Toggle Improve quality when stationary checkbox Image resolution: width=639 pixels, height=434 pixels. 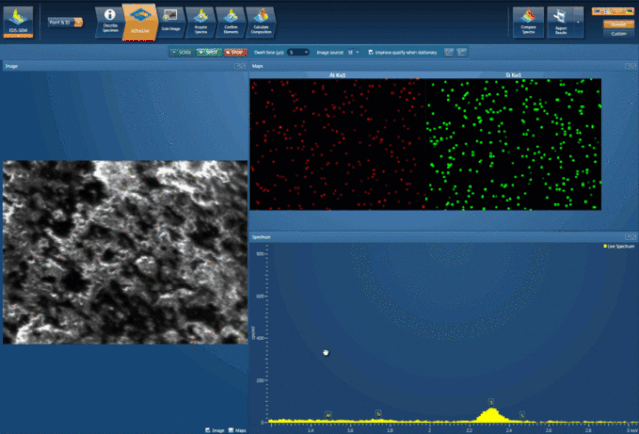click(371, 52)
